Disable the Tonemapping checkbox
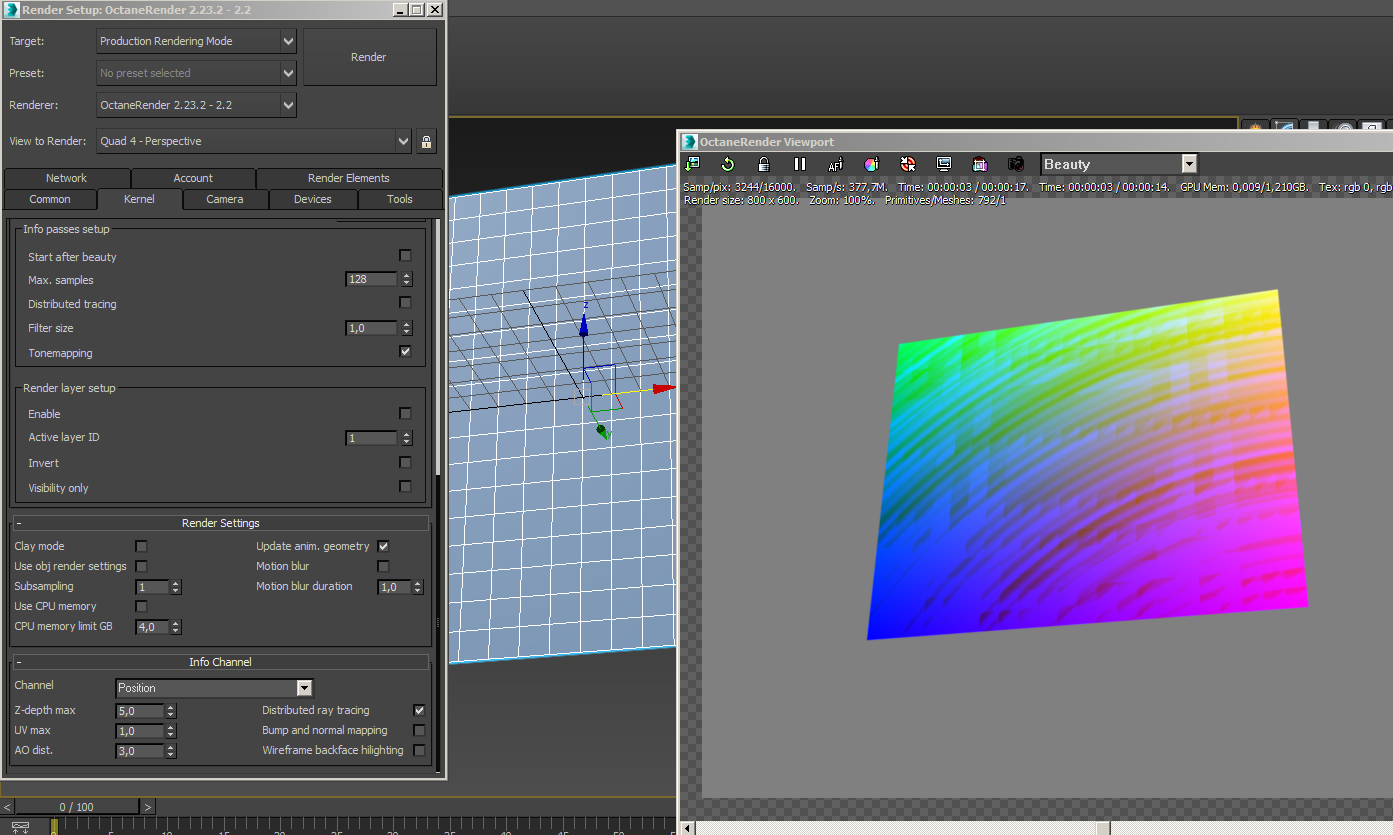The width and height of the screenshot is (1393, 835). (x=405, y=352)
